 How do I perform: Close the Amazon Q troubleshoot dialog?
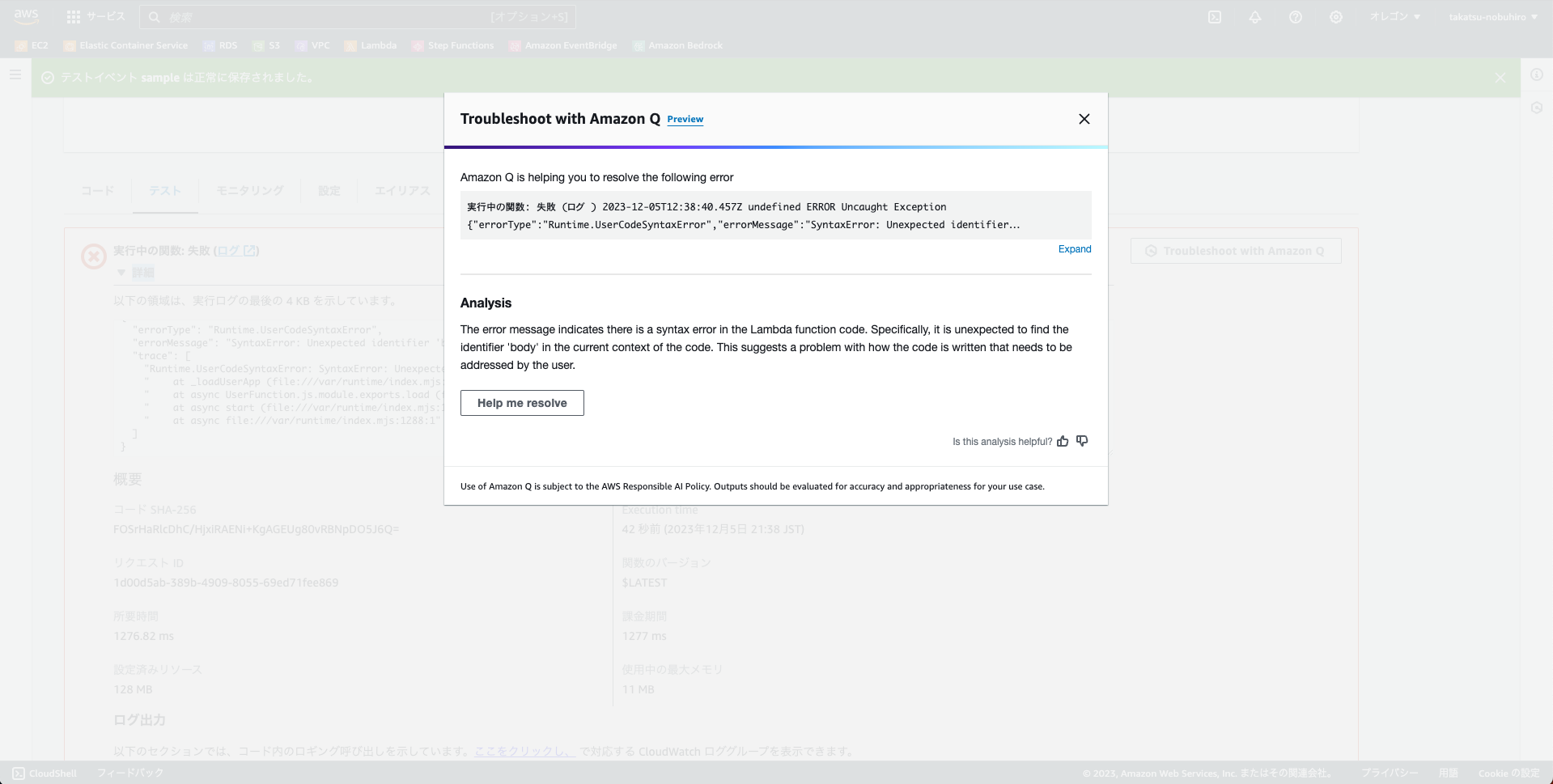(1084, 119)
